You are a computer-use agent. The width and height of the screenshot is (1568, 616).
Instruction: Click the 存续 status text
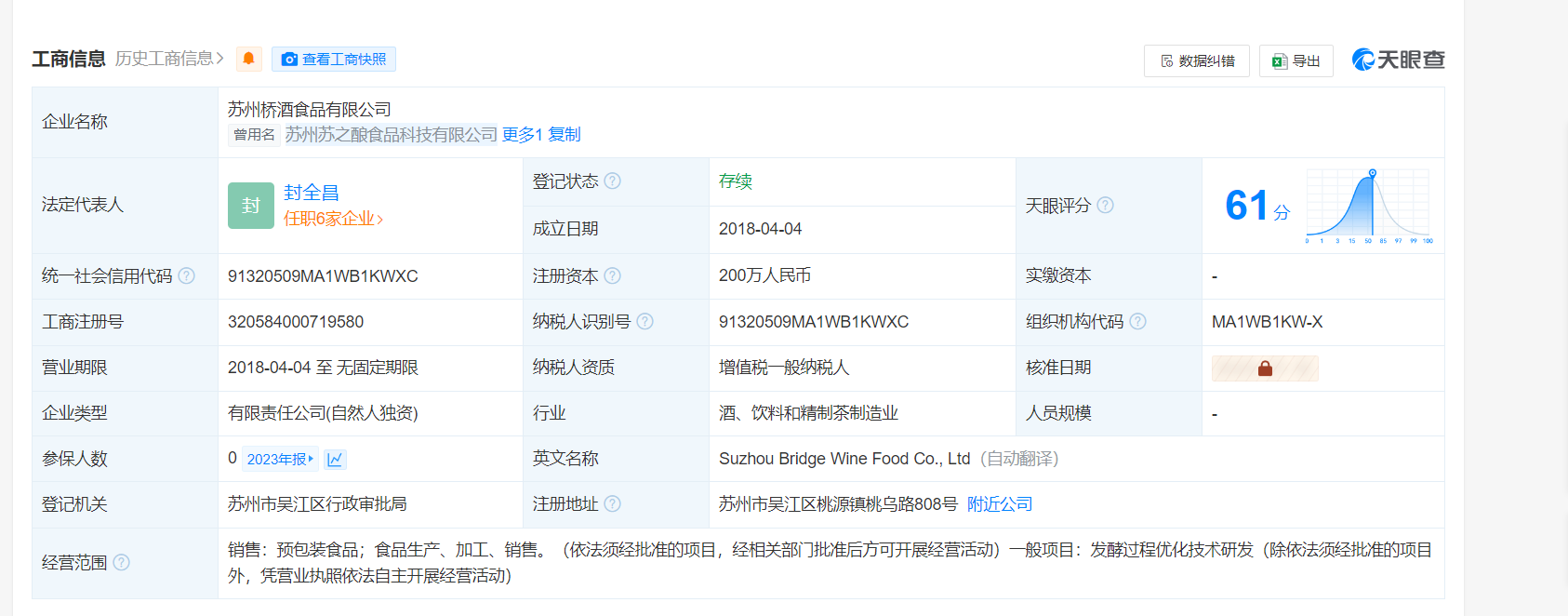coord(736,181)
